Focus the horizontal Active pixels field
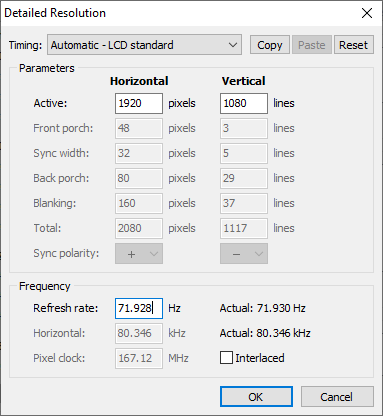The image size is (383, 416). tap(139, 103)
